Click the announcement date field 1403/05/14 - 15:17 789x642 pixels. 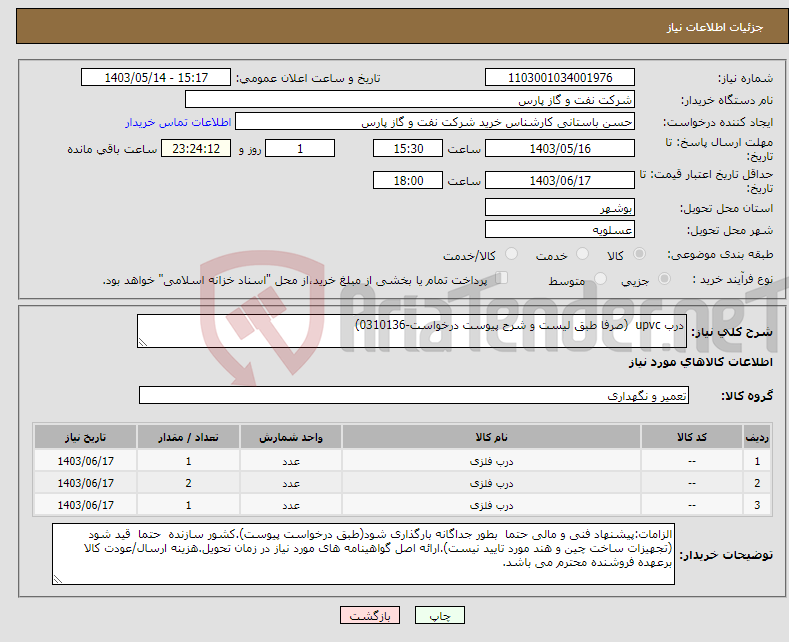(x=156, y=77)
